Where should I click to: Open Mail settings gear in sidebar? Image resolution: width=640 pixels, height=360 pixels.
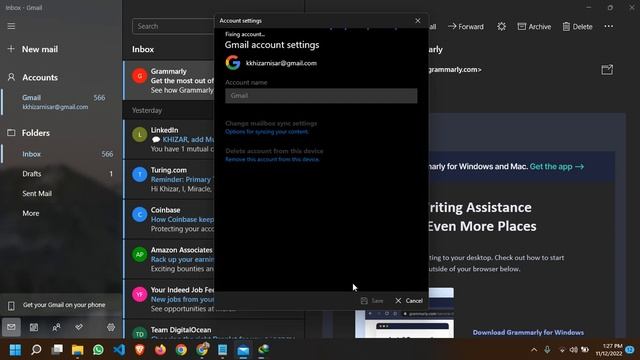point(111,327)
